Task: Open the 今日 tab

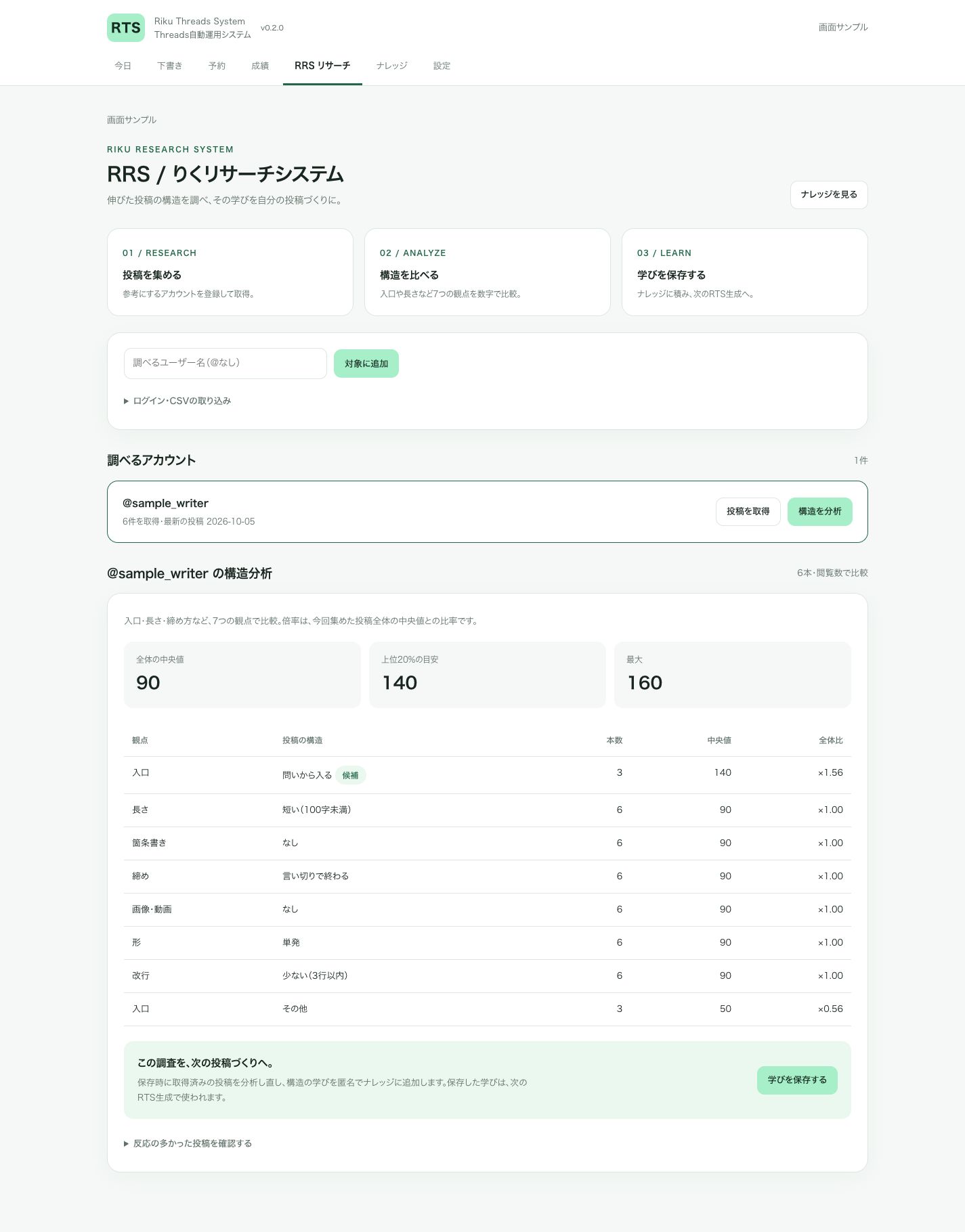Action: pos(123,66)
